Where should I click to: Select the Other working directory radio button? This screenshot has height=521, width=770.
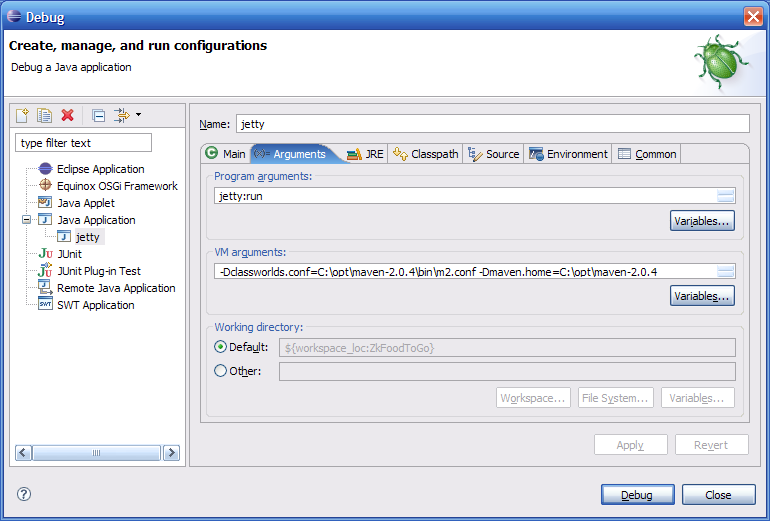[221, 371]
